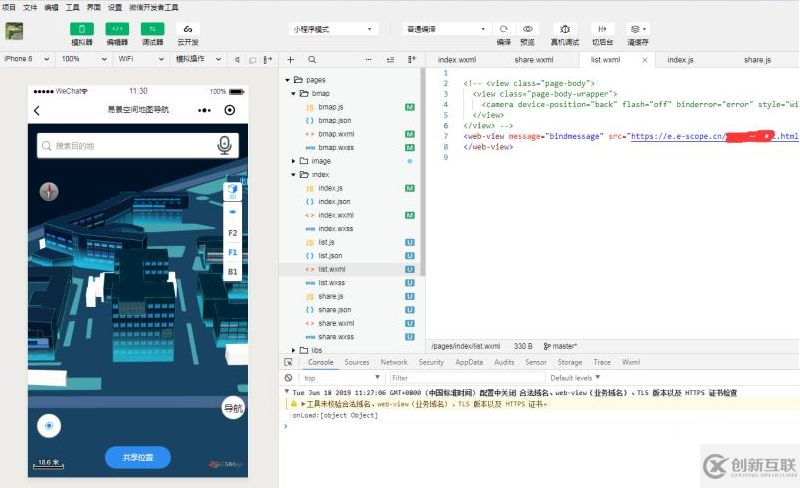Collapse the bmap folder
The height and width of the screenshot is (488, 800).
(293, 93)
